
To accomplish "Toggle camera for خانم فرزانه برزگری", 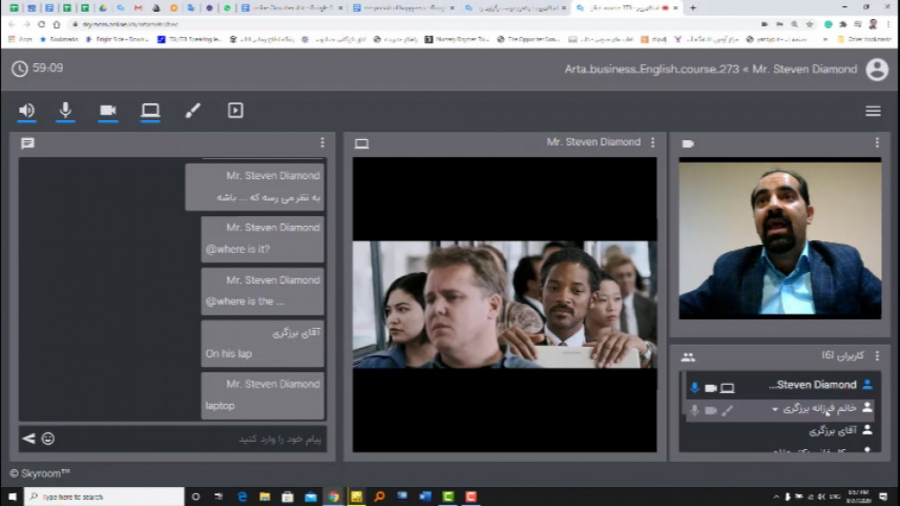I will (711, 411).
